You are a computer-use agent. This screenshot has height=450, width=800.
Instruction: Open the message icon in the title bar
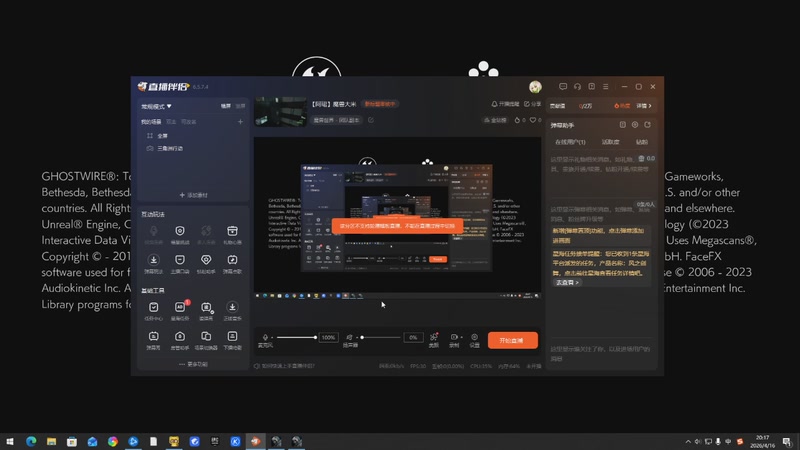(563, 87)
